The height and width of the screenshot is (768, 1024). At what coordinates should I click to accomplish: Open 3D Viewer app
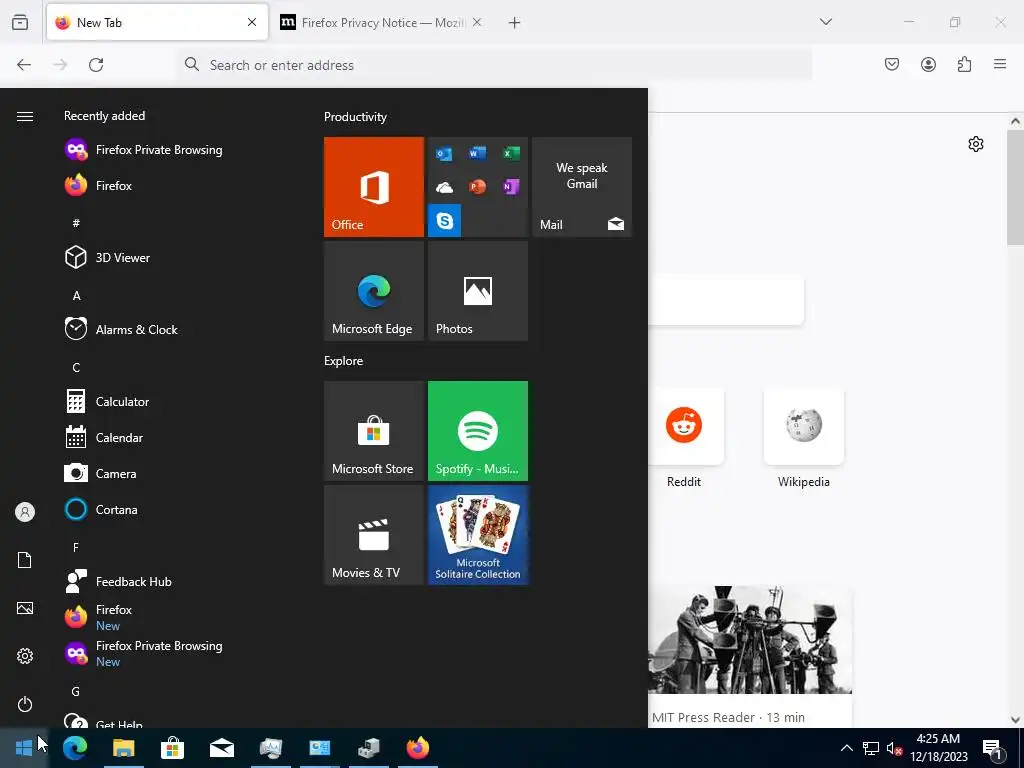click(x=107, y=257)
